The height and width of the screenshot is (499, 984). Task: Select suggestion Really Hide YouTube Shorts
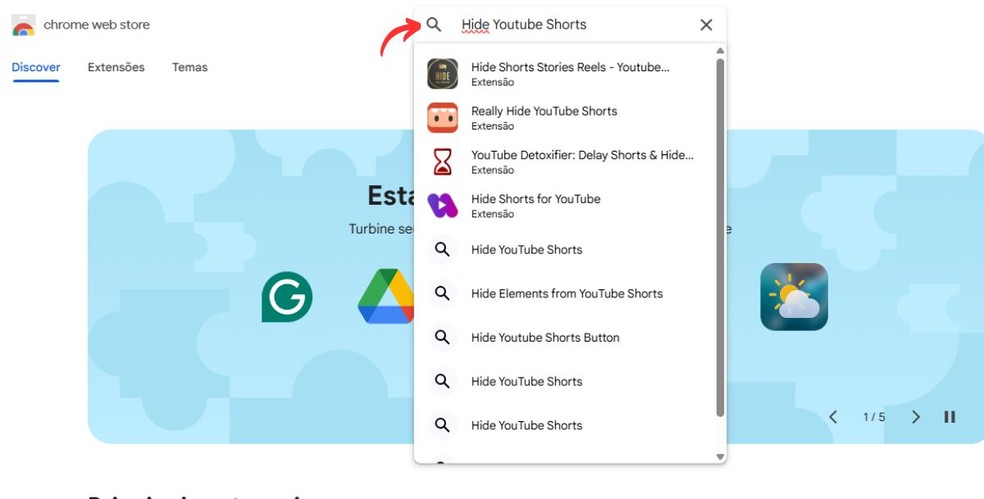pyautogui.click(x=565, y=118)
